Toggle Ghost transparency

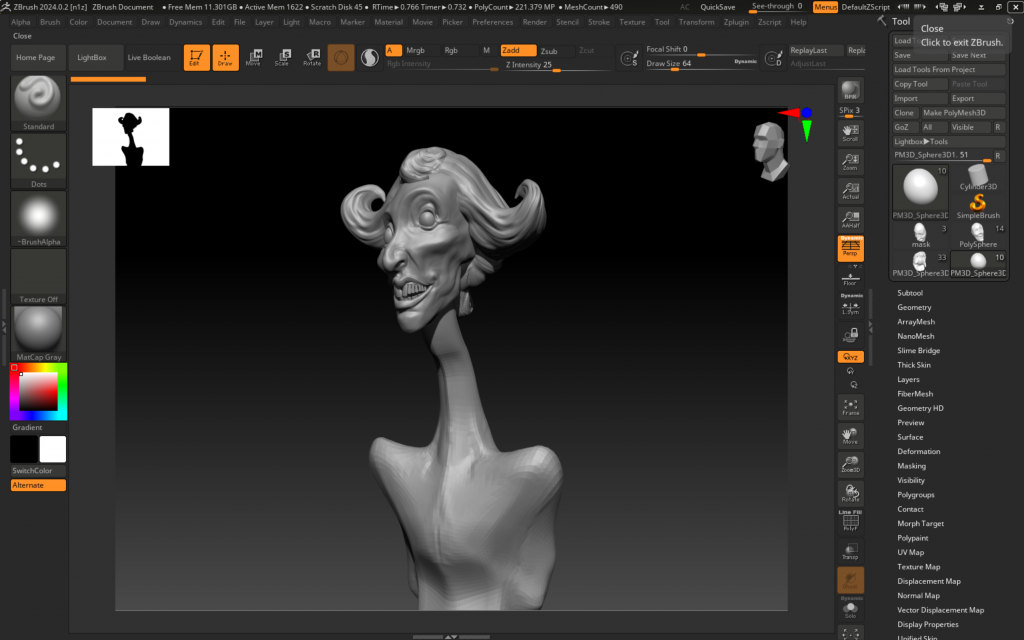[850, 580]
